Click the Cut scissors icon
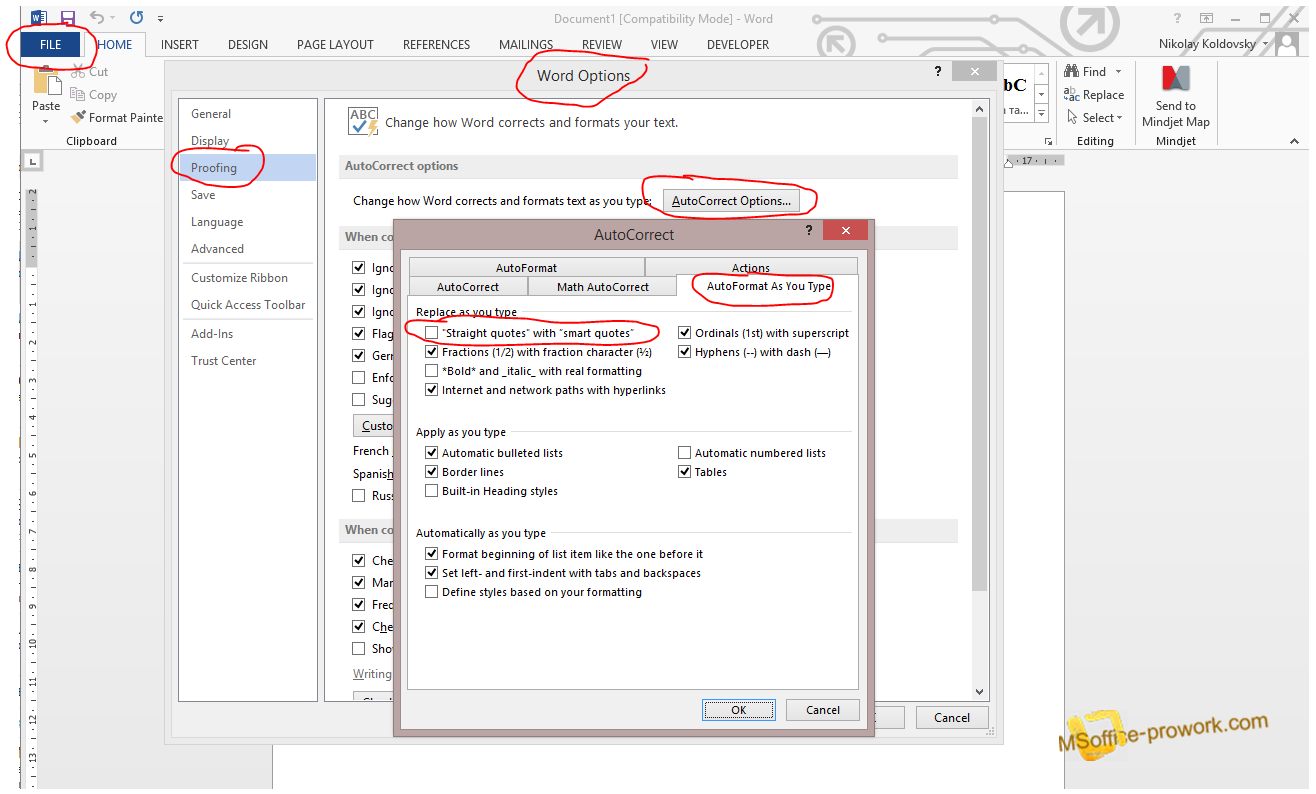The image size is (1316, 794). (79, 72)
